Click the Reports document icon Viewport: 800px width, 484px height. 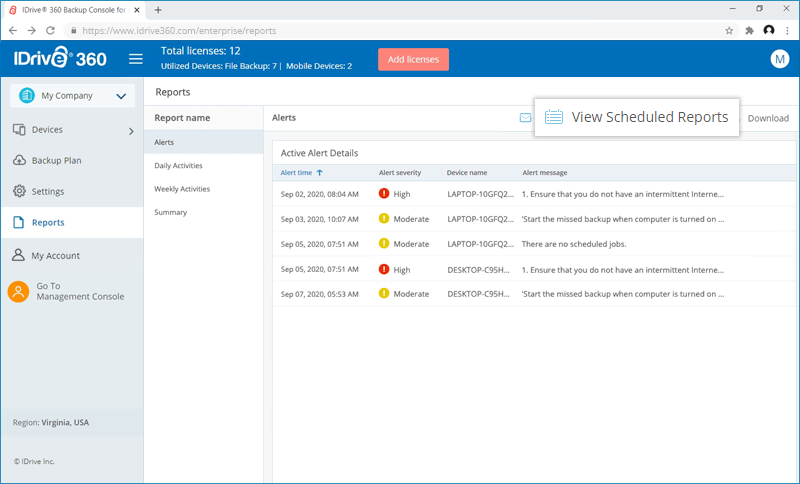(x=18, y=222)
